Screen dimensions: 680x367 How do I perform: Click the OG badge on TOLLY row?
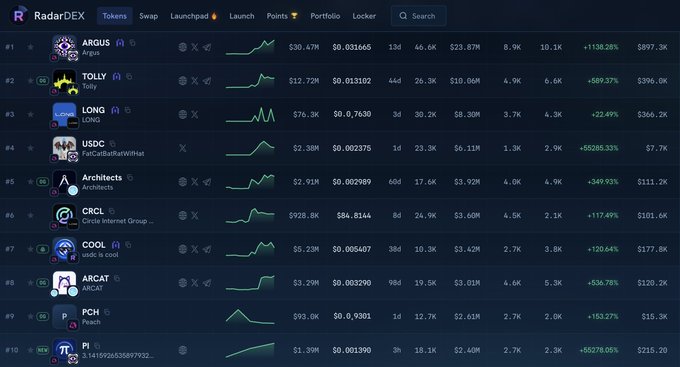pyautogui.click(x=42, y=81)
